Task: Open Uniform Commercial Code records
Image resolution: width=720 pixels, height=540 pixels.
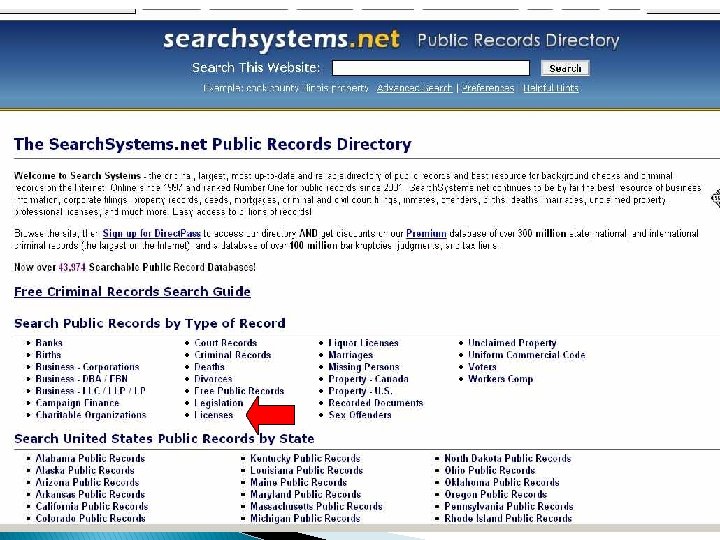Action: tap(527, 355)
